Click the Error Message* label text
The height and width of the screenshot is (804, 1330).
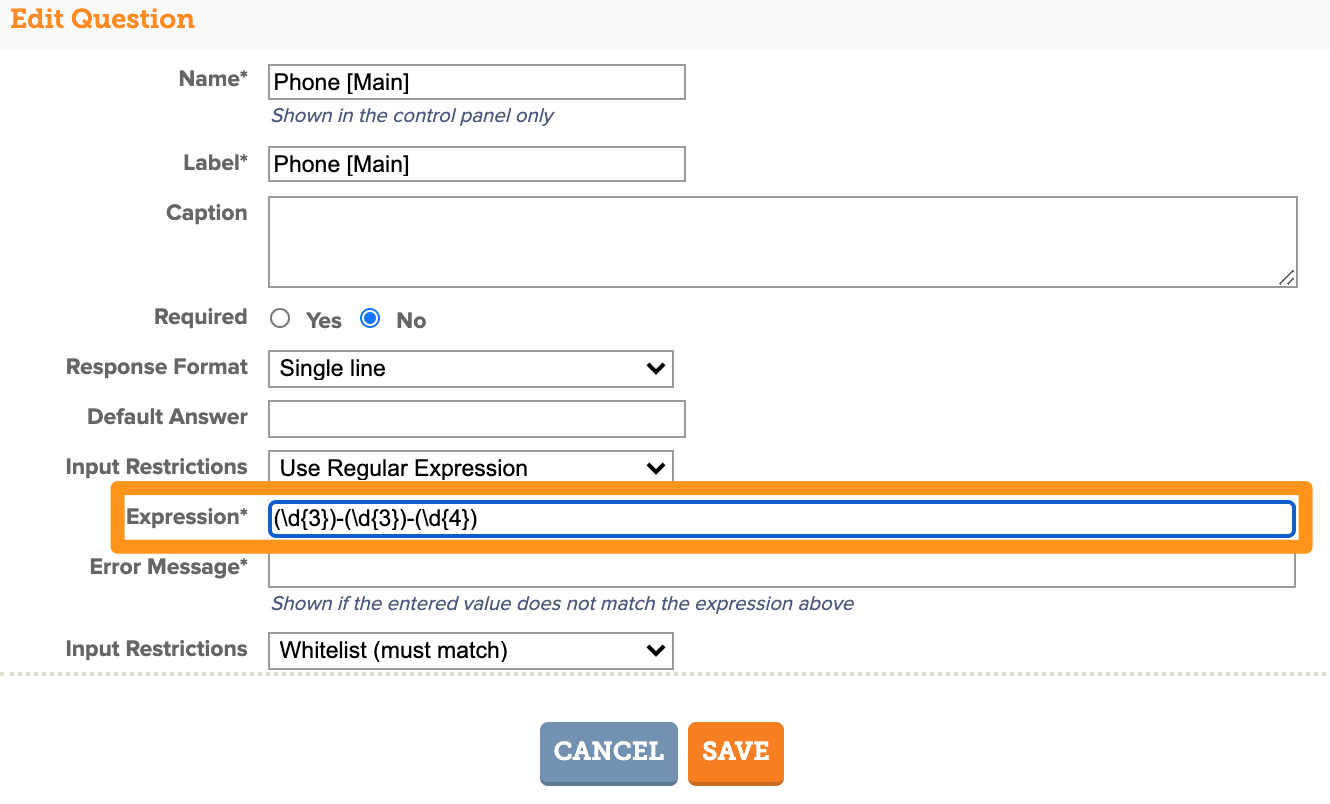click(169, 567)
